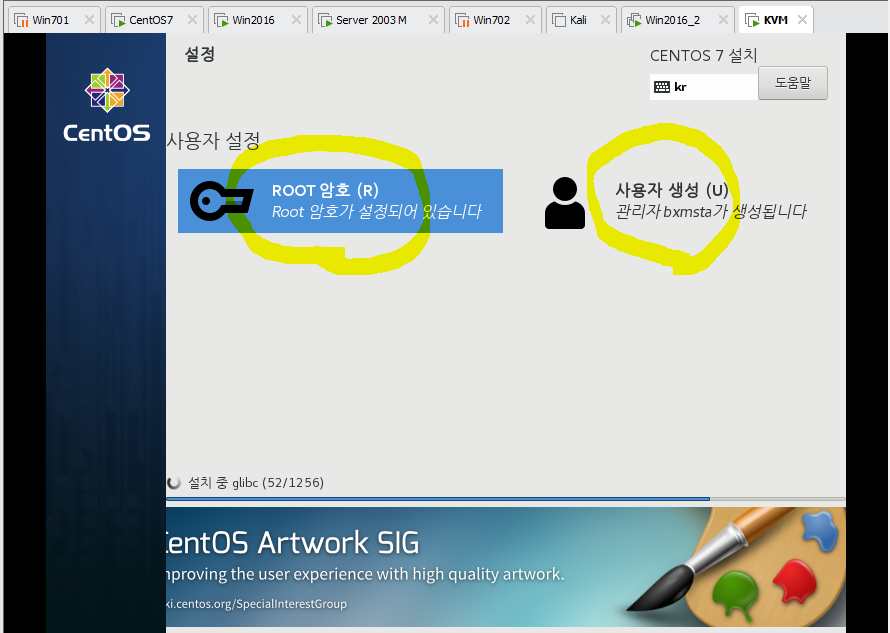Image resolution: width=890 pixels, height=633 pixels.
Task: Click the wiki.centos.org SpecialInterestGroup link text
Action: point(256,604)
